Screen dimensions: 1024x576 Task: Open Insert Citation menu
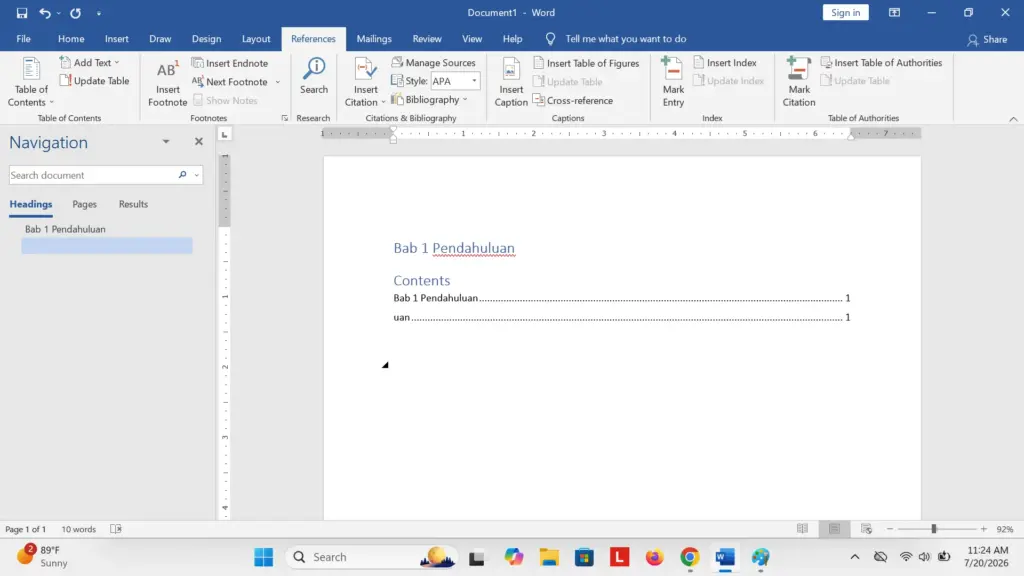click(x=365, y=82)
